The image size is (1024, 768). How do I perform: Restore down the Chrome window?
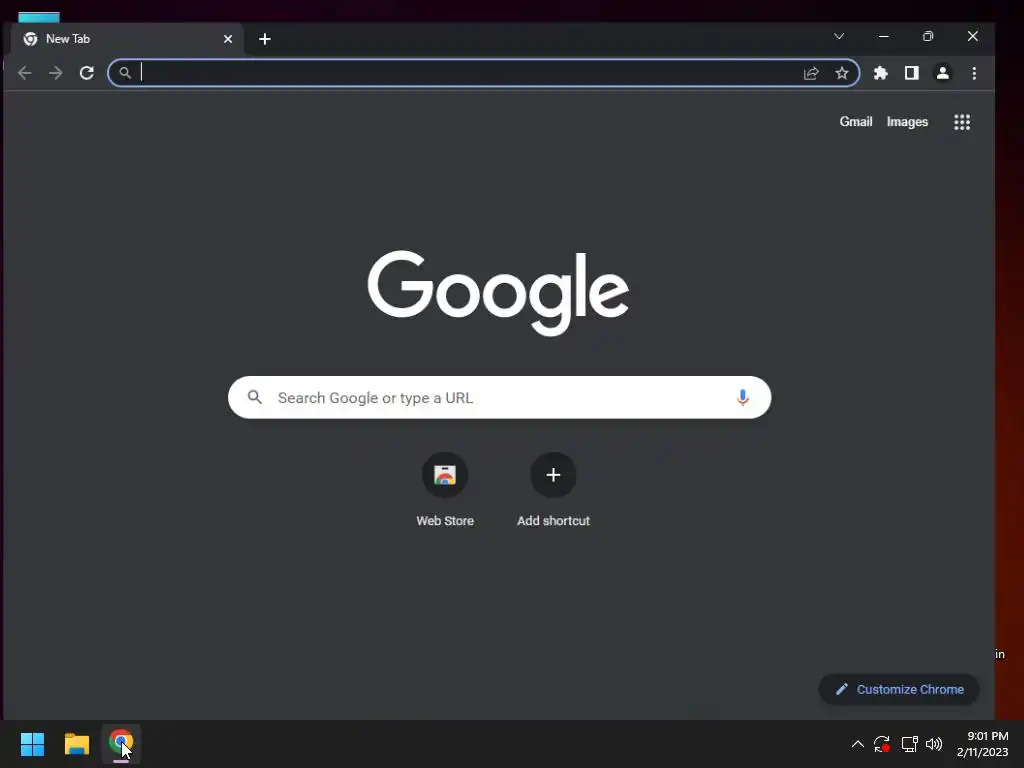pyautogui.click(x=928, y=37)
